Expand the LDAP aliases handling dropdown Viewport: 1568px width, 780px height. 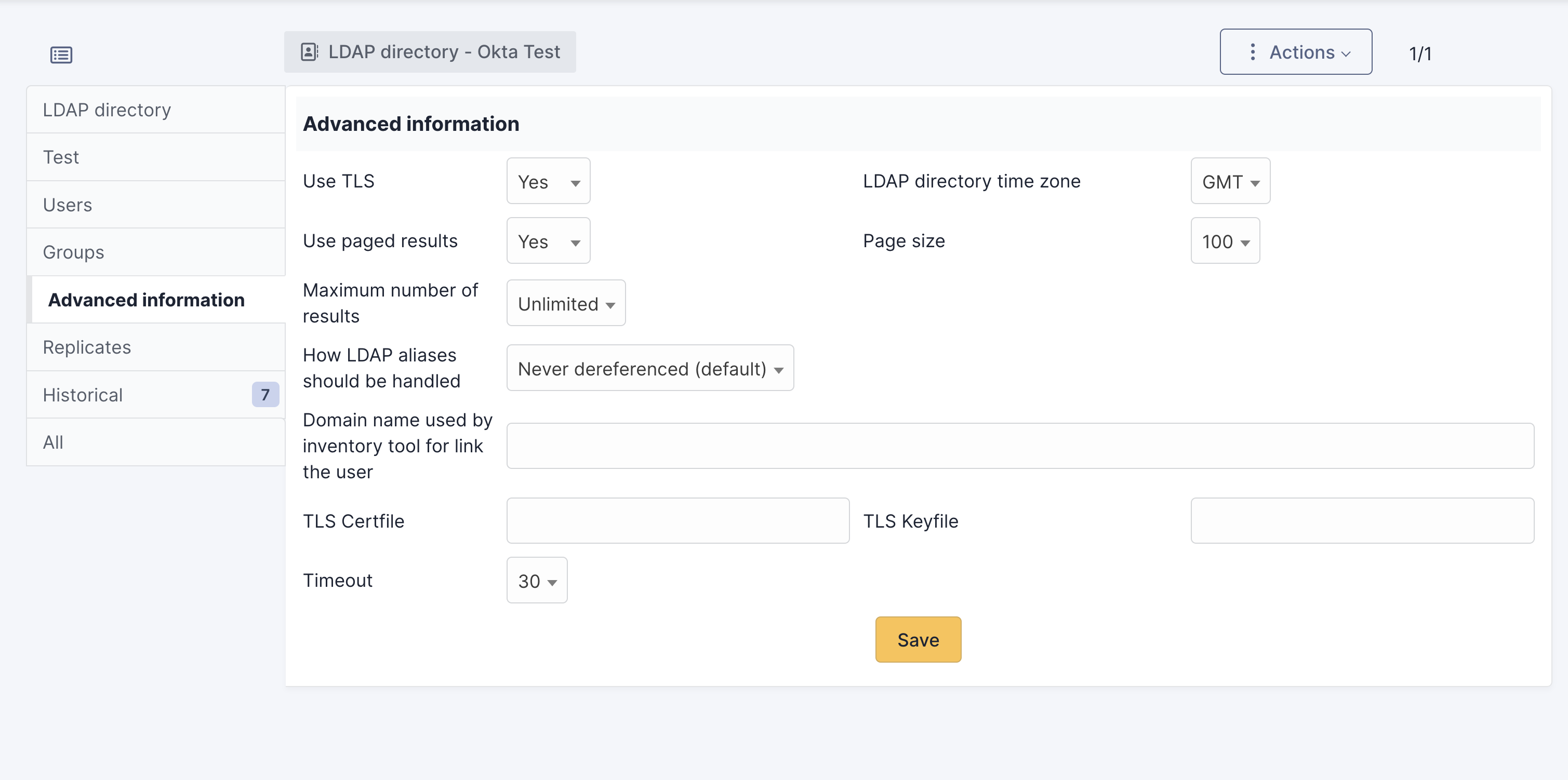coord(649,368)
